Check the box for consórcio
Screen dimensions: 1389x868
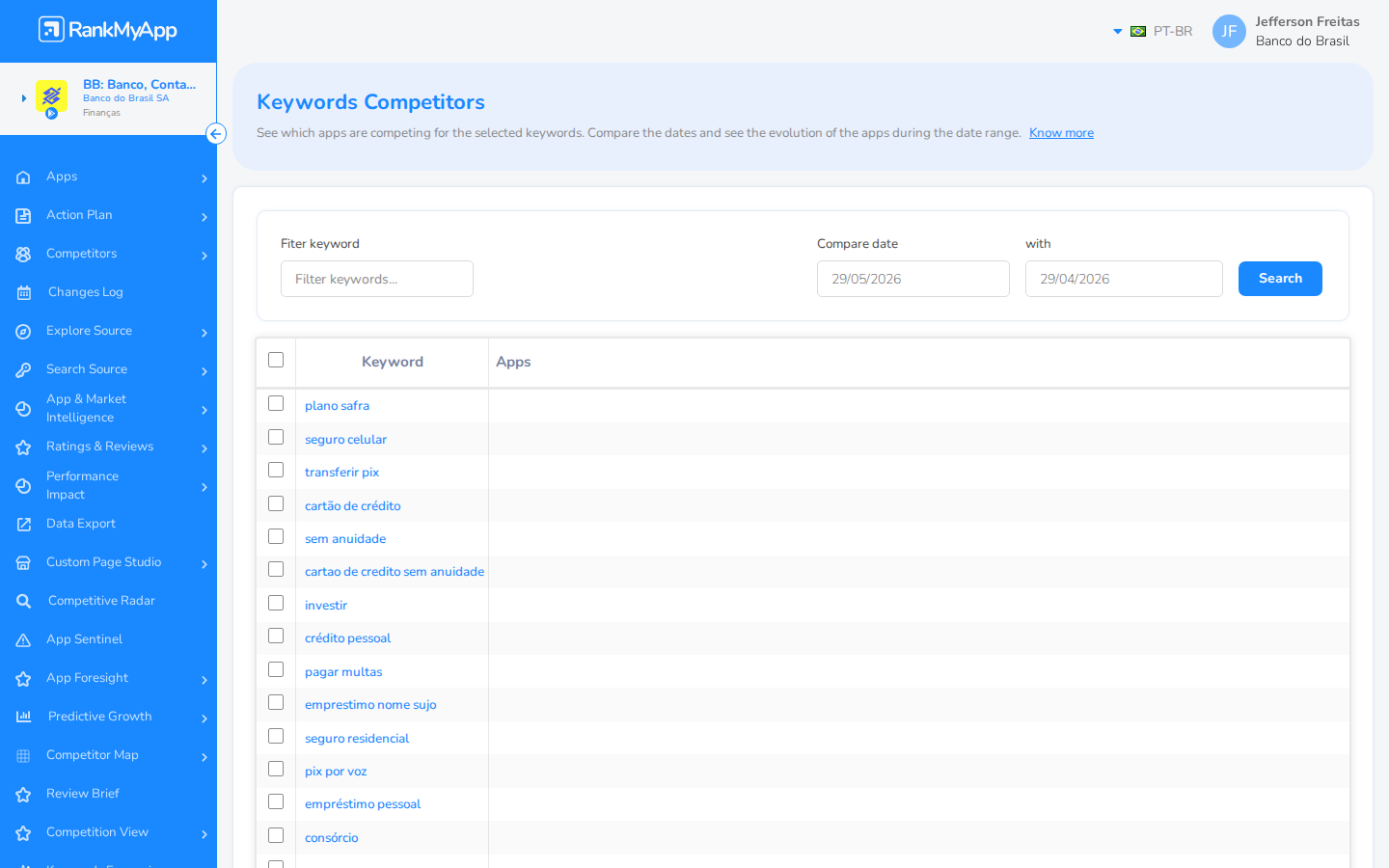point(276,835)
